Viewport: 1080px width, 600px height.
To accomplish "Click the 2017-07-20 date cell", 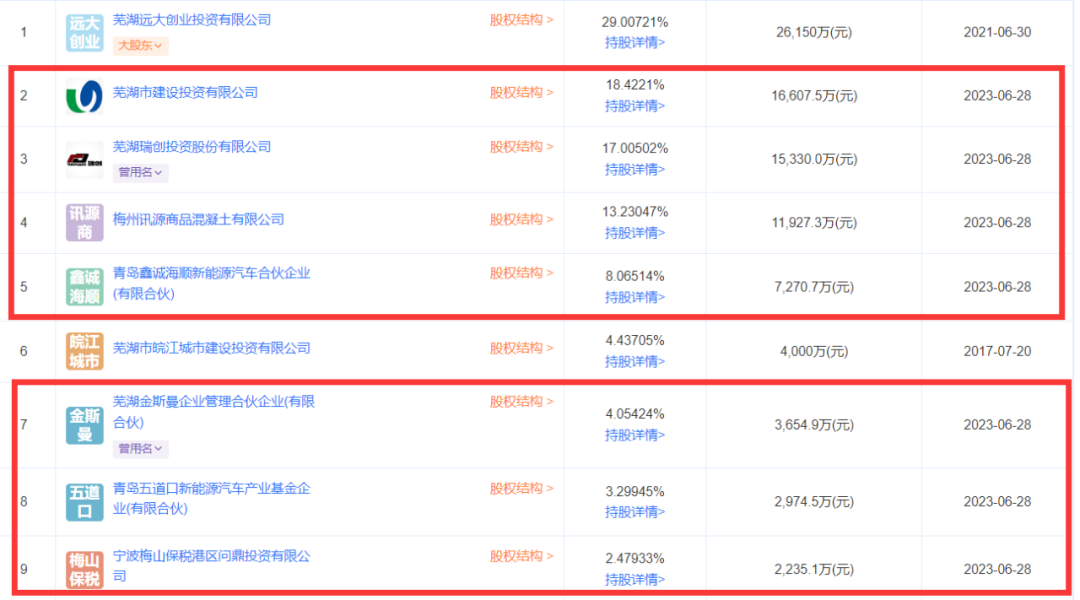I will coord(997,351).
